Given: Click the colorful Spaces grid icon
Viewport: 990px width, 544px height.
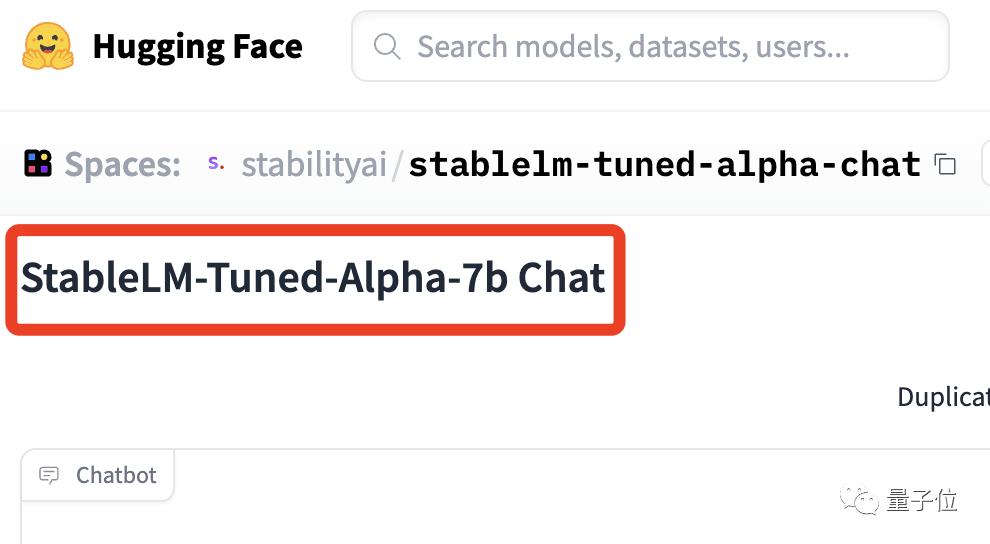Looking at the screenshot, I should (x=38, y=163).
